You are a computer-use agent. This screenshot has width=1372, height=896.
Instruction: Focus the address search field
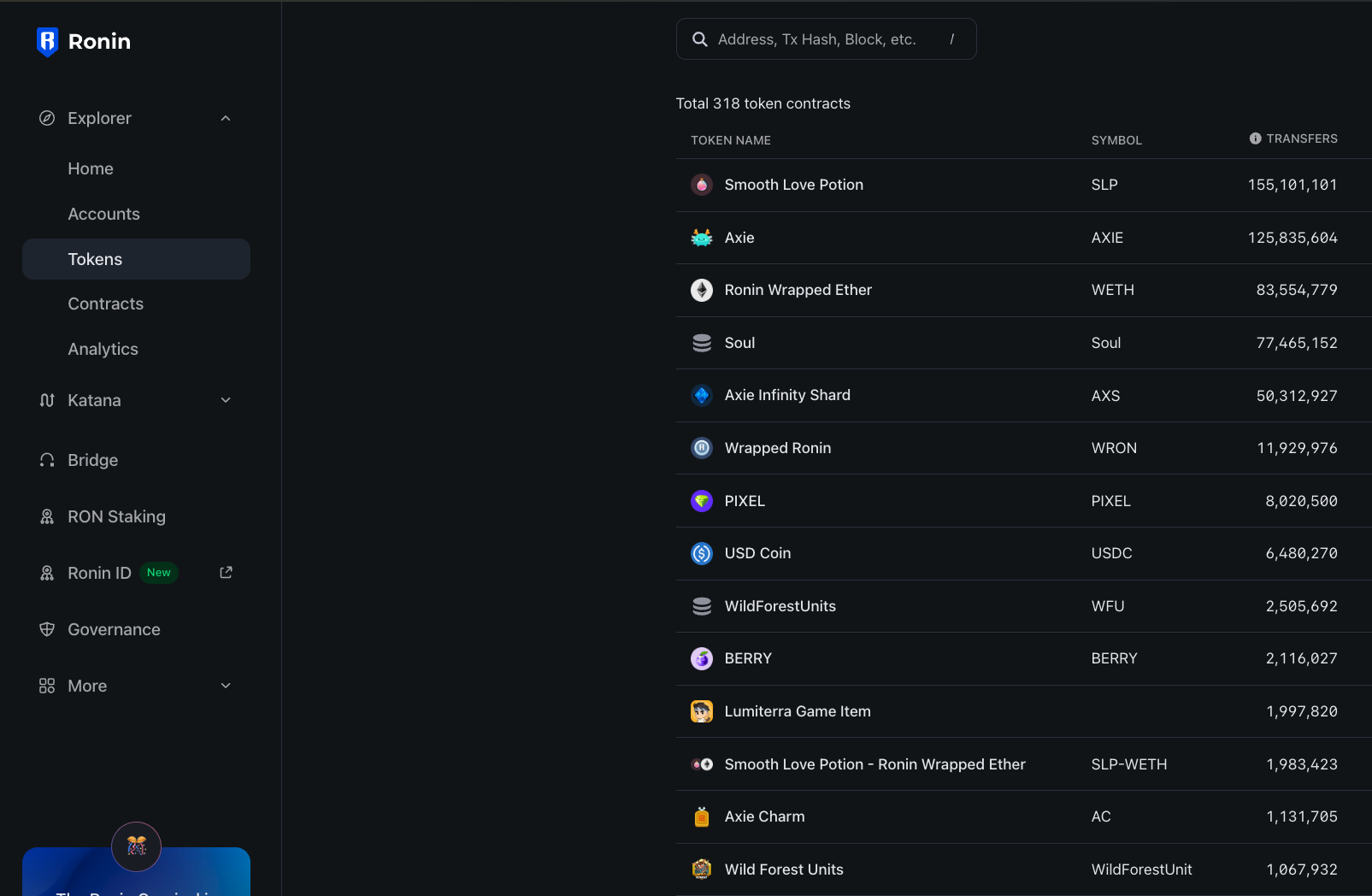[826, 39]
